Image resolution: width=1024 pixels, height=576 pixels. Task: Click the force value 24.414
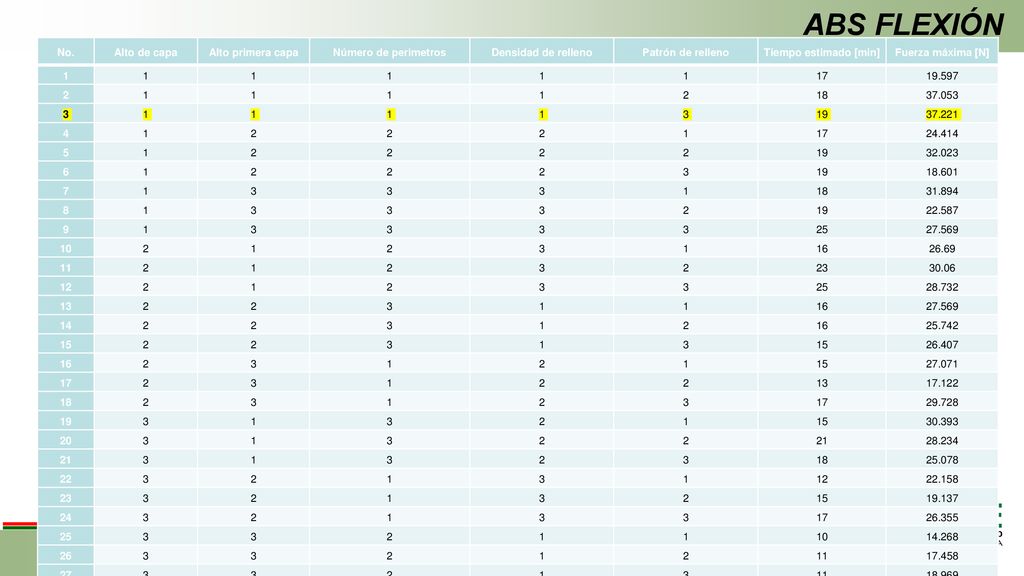tap(942, 133)
